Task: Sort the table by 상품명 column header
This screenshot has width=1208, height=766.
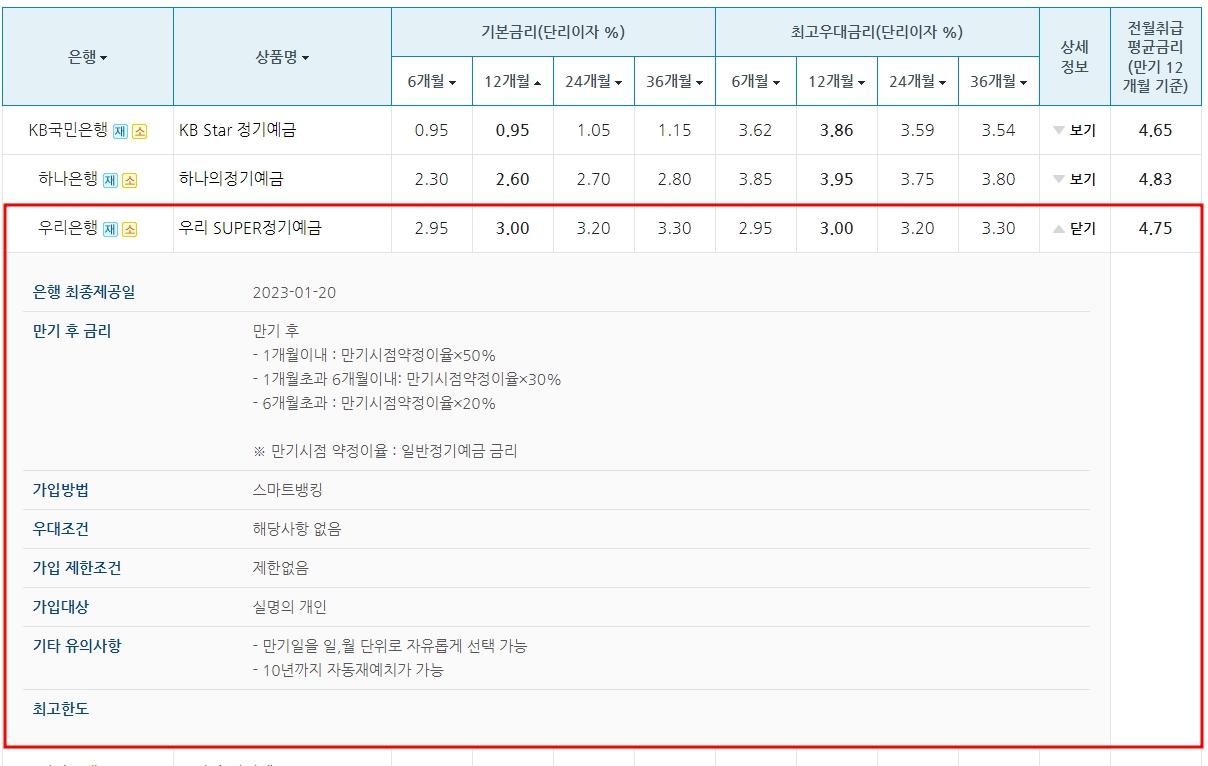Action: pyautogui.click(x=282, y=57)
